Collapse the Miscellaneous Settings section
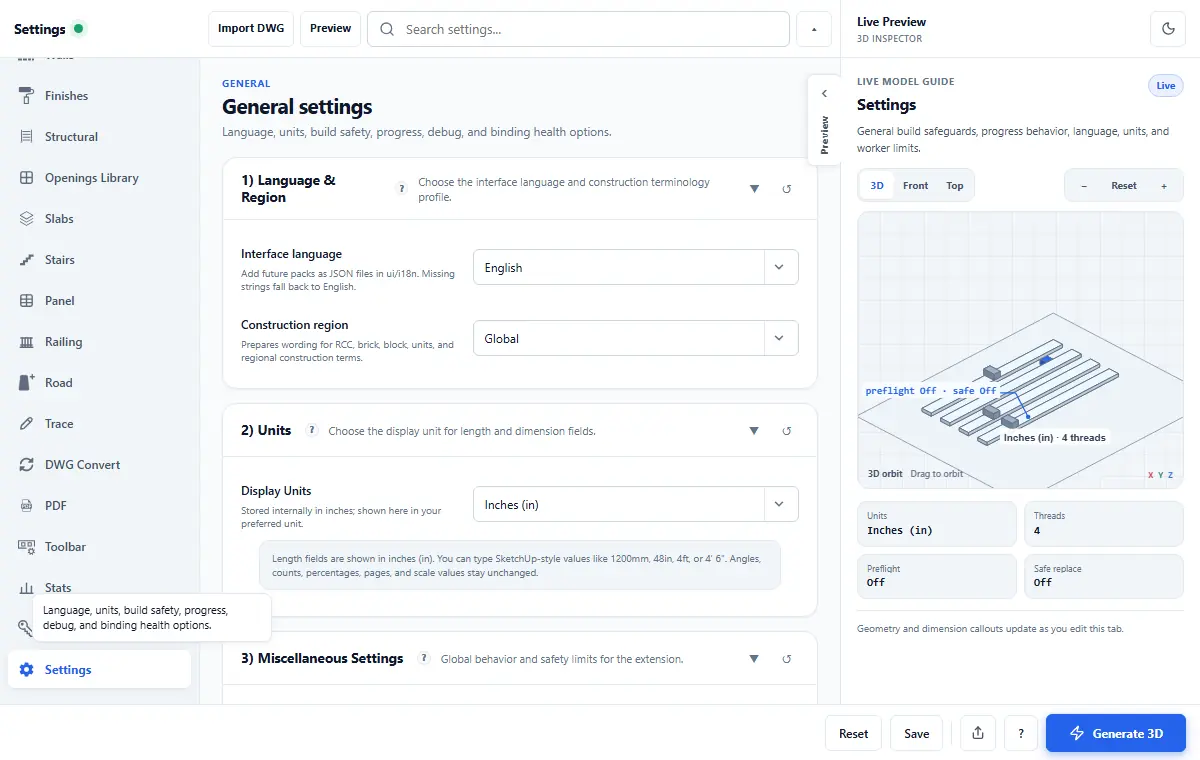This screenshot has height=760, width=1200. tap(754, 659)
